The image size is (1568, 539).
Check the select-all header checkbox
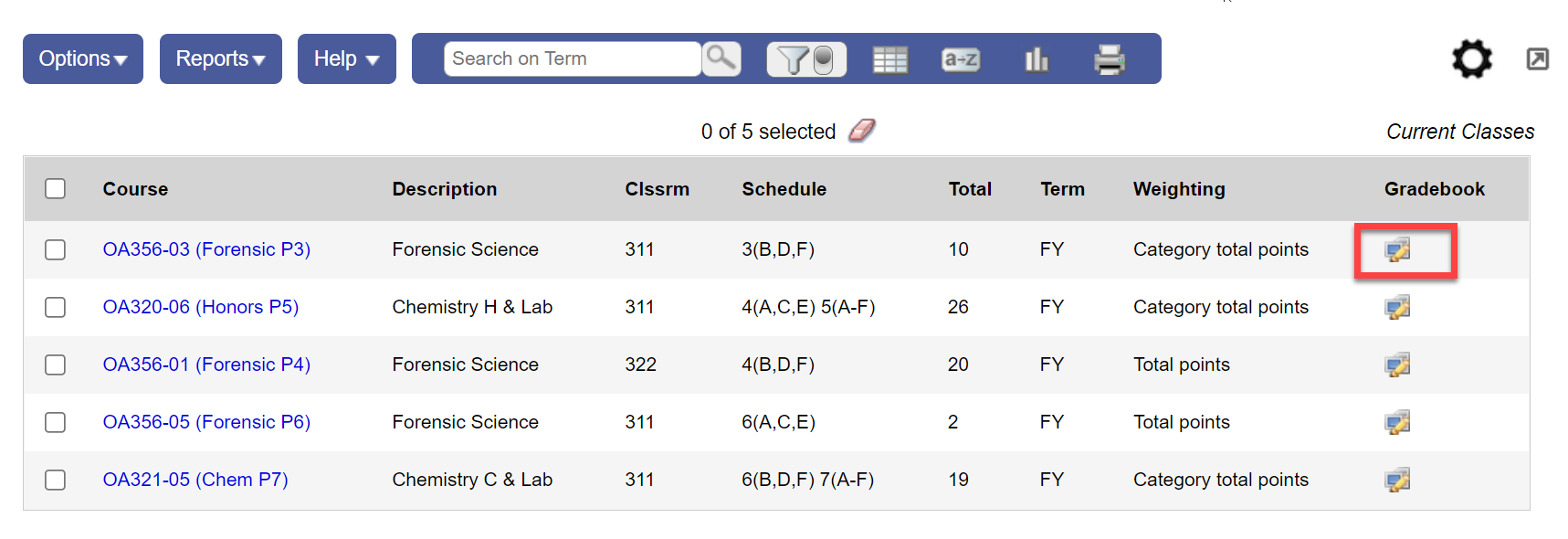55,188
